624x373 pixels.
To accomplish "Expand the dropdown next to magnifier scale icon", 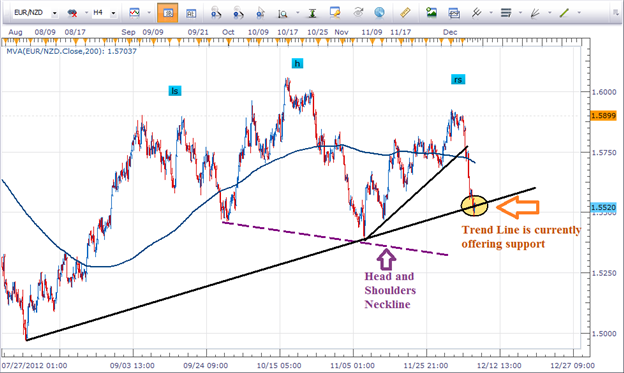I will (297, 13).
